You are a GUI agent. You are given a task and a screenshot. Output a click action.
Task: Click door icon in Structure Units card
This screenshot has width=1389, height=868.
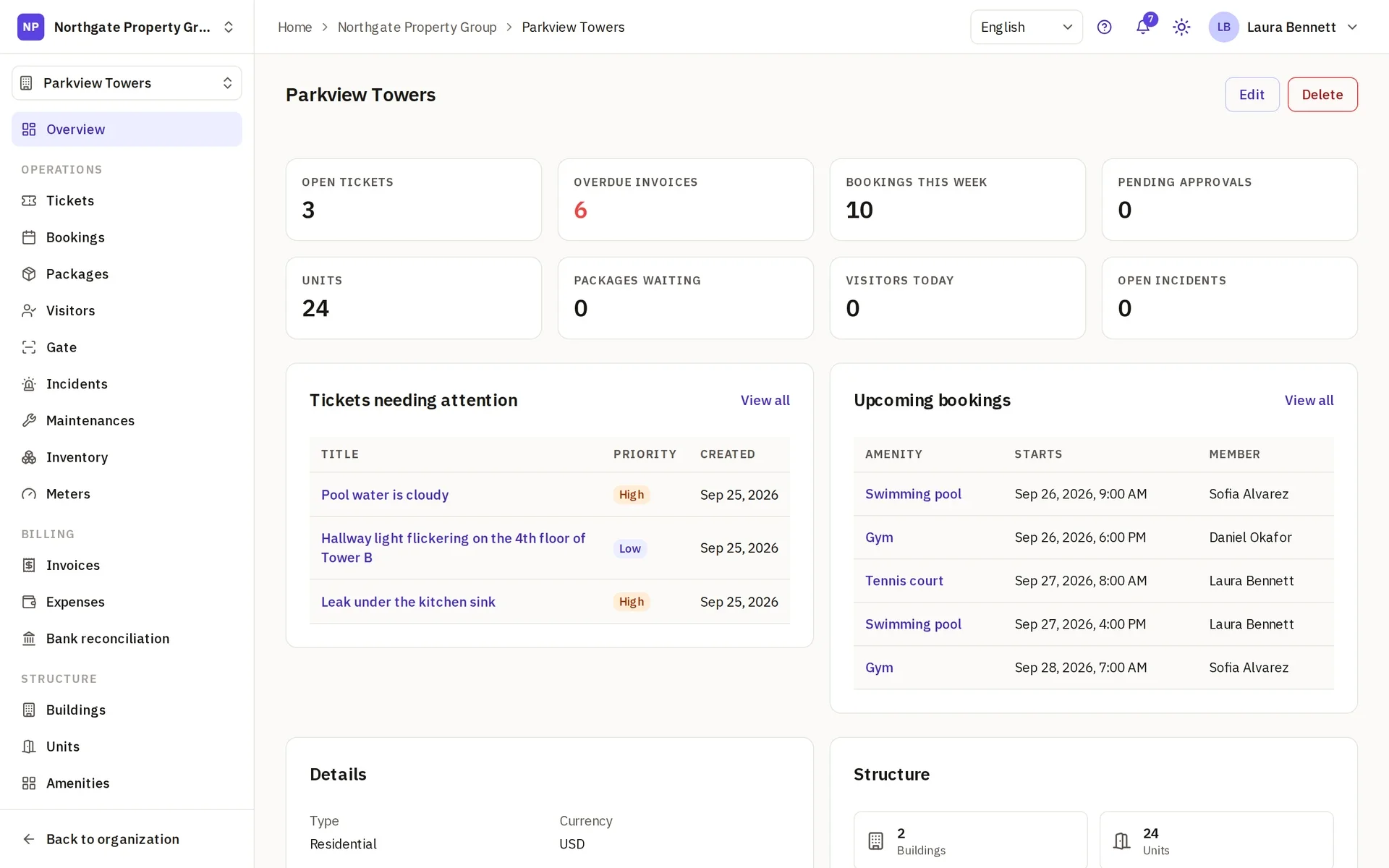click(1121, 841)
